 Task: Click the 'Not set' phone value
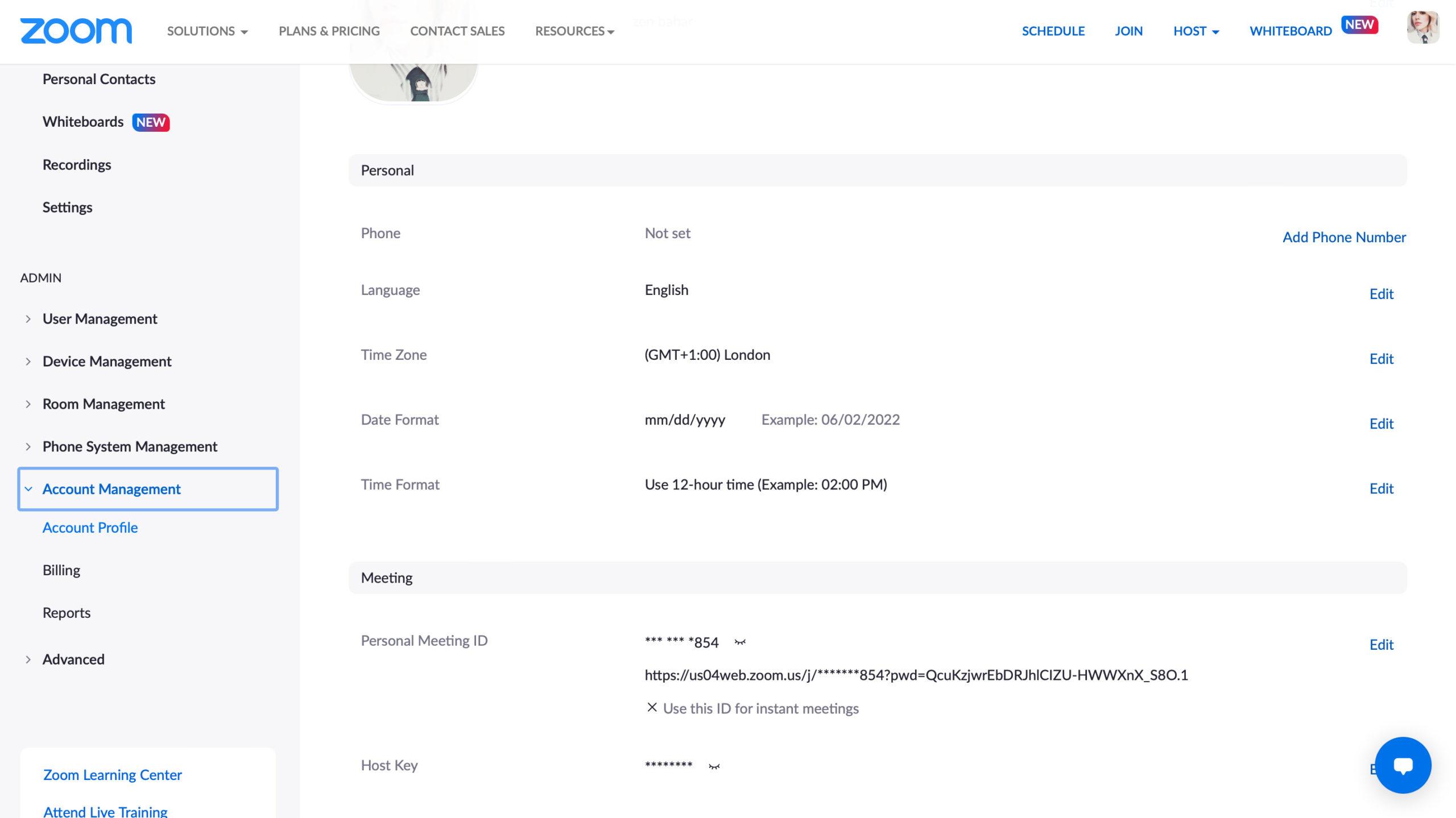(x=667, y=233)
